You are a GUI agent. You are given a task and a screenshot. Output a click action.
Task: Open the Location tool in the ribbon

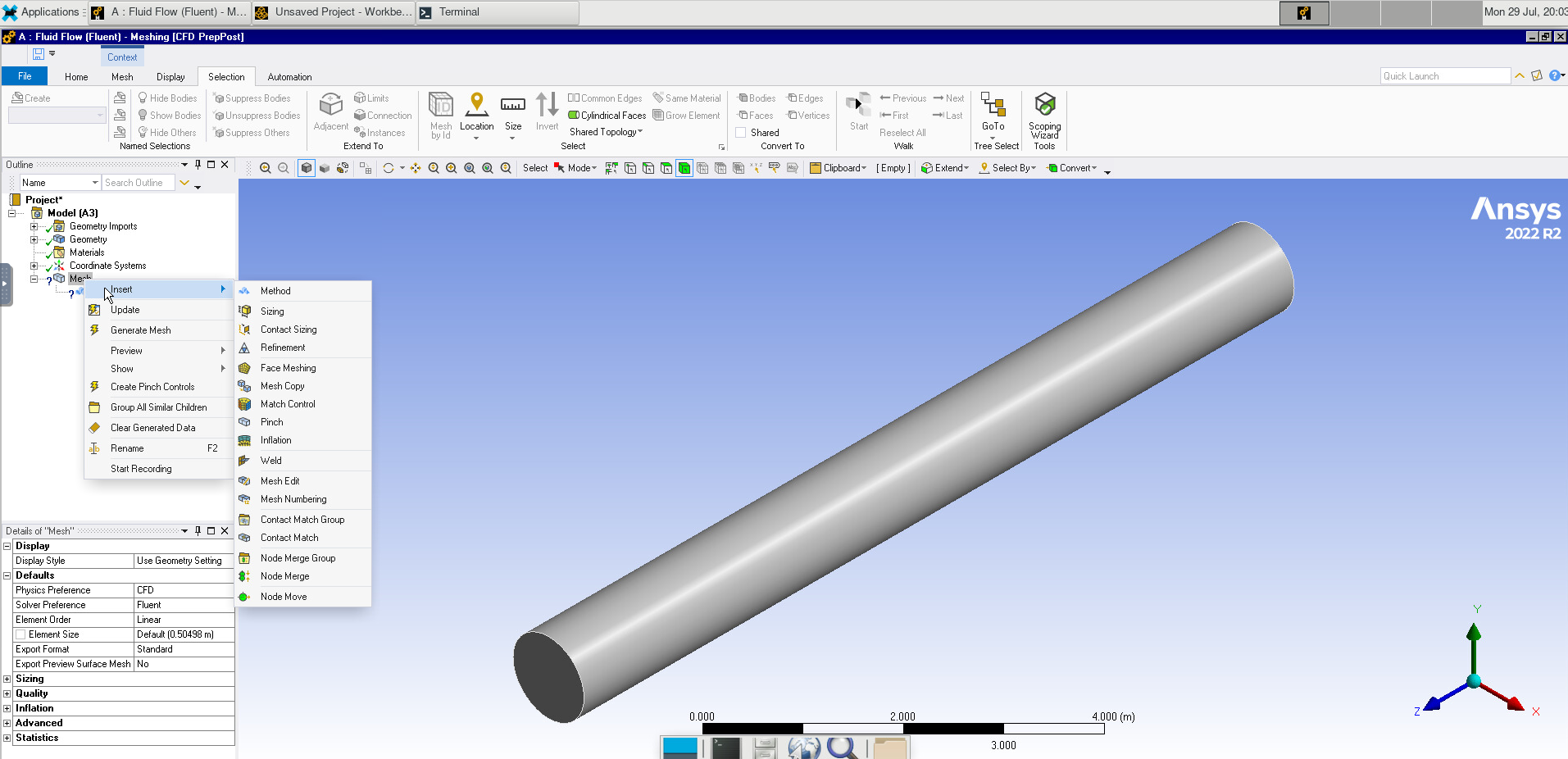pos(476,116)
